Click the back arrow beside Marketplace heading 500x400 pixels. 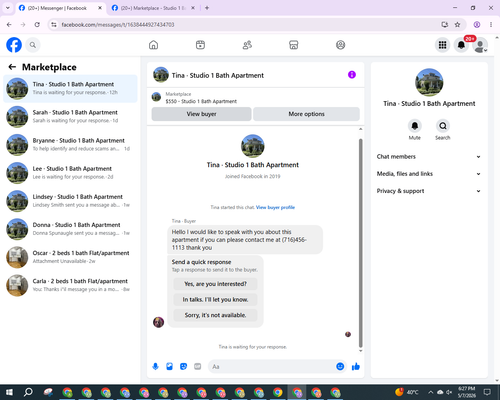point(12,67)
